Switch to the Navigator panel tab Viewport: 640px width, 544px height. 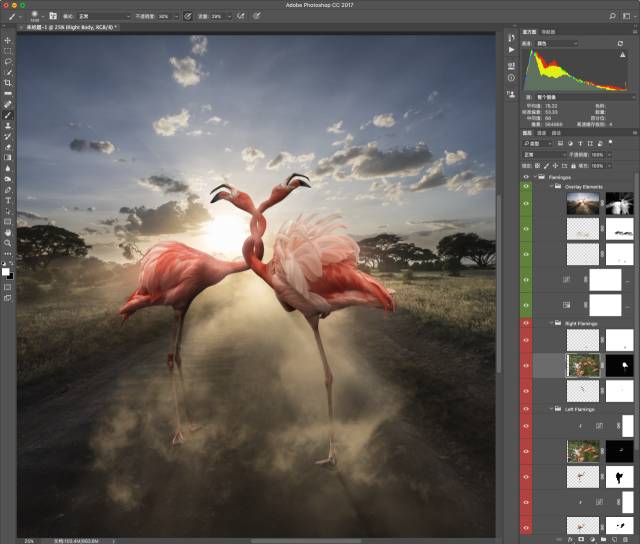coord(546,33)
